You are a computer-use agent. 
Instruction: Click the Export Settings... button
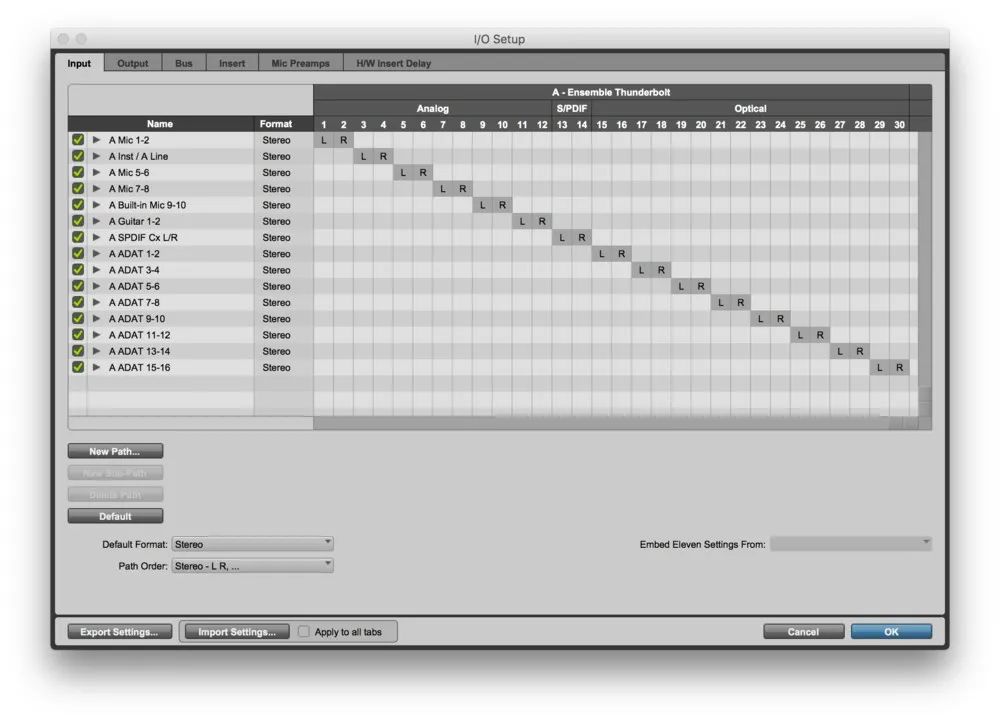(119, 632)
